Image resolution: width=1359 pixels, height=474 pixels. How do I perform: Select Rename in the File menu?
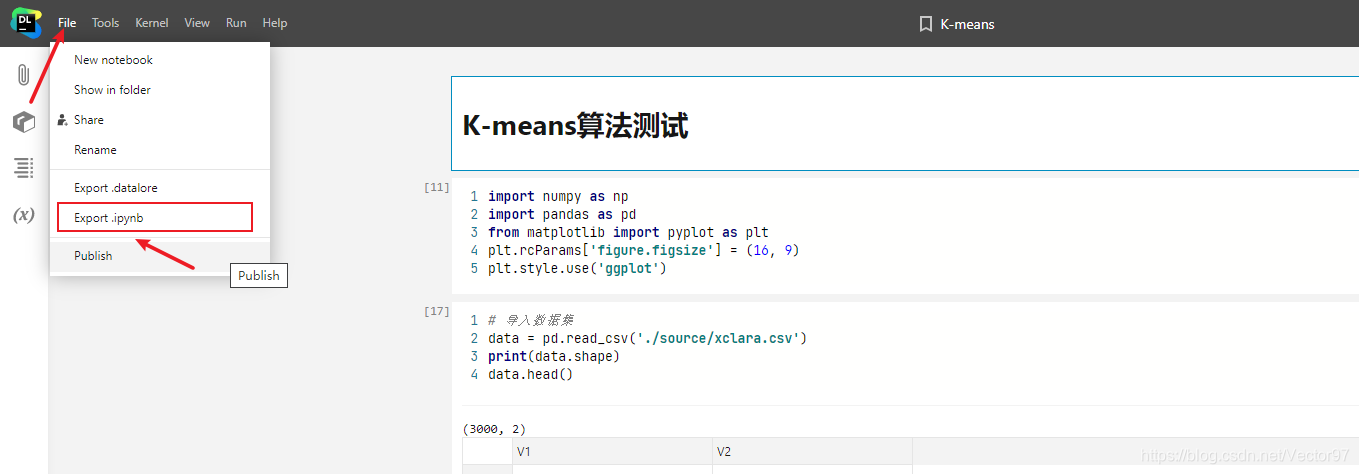(x=160, y=150)
